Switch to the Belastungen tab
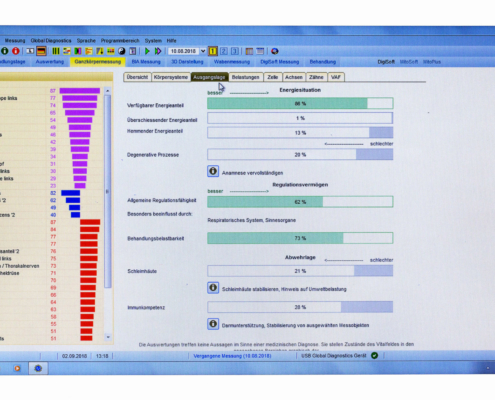495x400 pixels. [246, 77]
